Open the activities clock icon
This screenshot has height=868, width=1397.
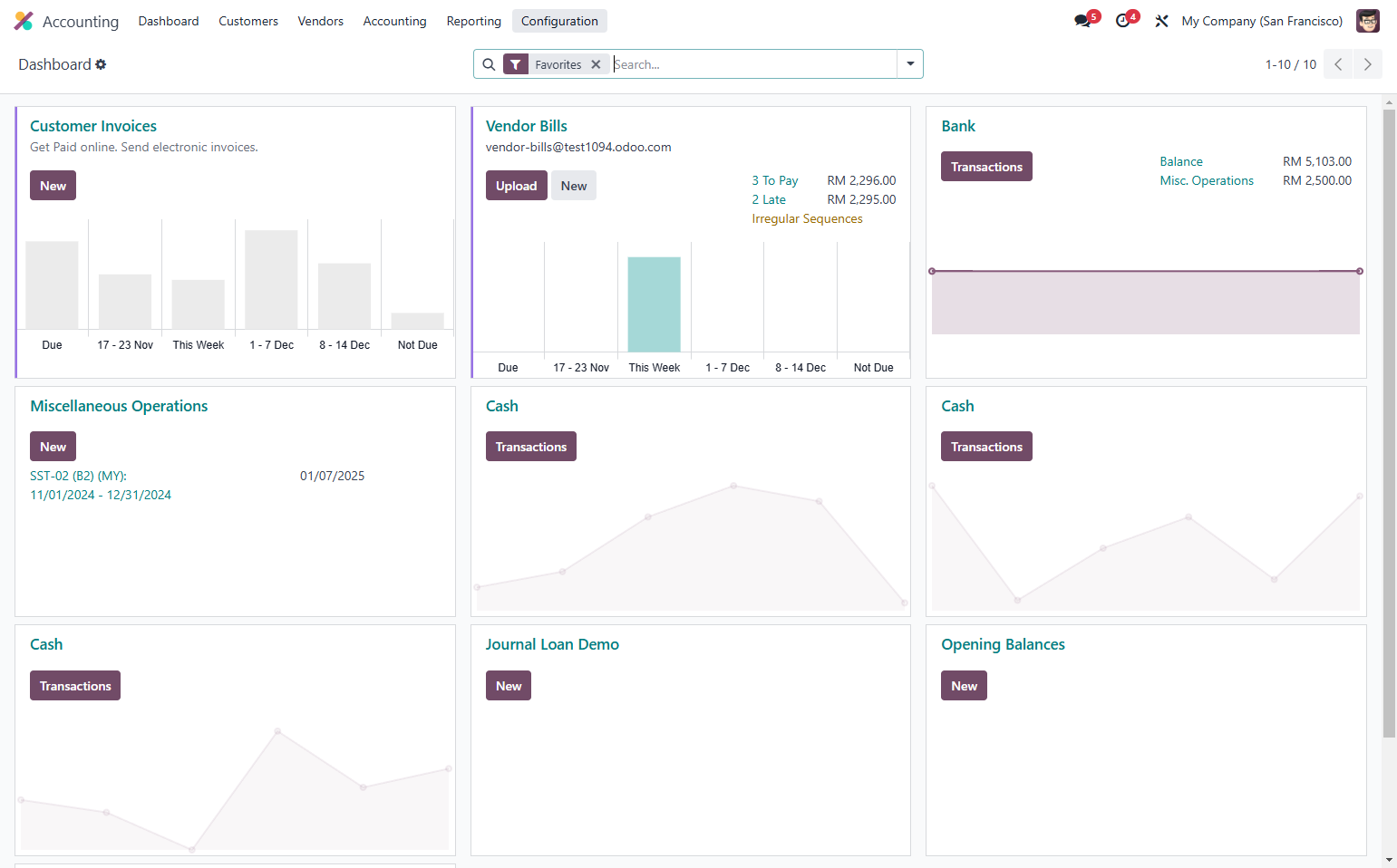(x=1123, y=21)
